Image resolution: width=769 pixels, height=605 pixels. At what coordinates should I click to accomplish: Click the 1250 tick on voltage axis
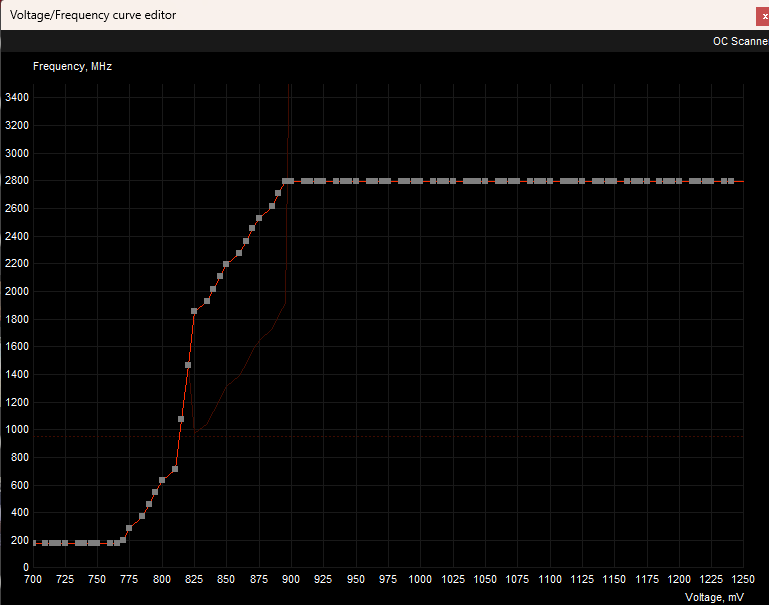[743, 580]
